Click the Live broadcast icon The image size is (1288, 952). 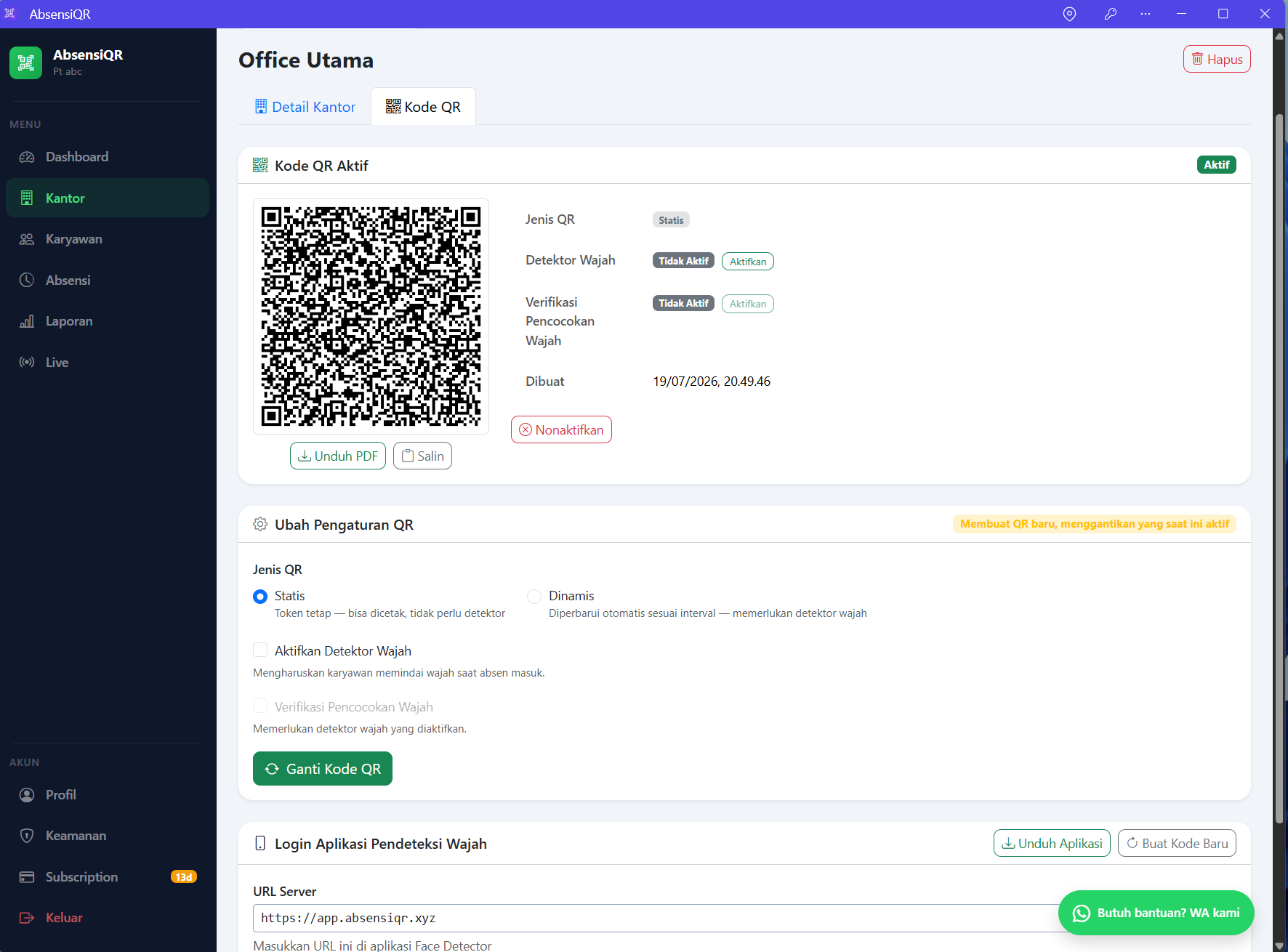pos(27,362)
